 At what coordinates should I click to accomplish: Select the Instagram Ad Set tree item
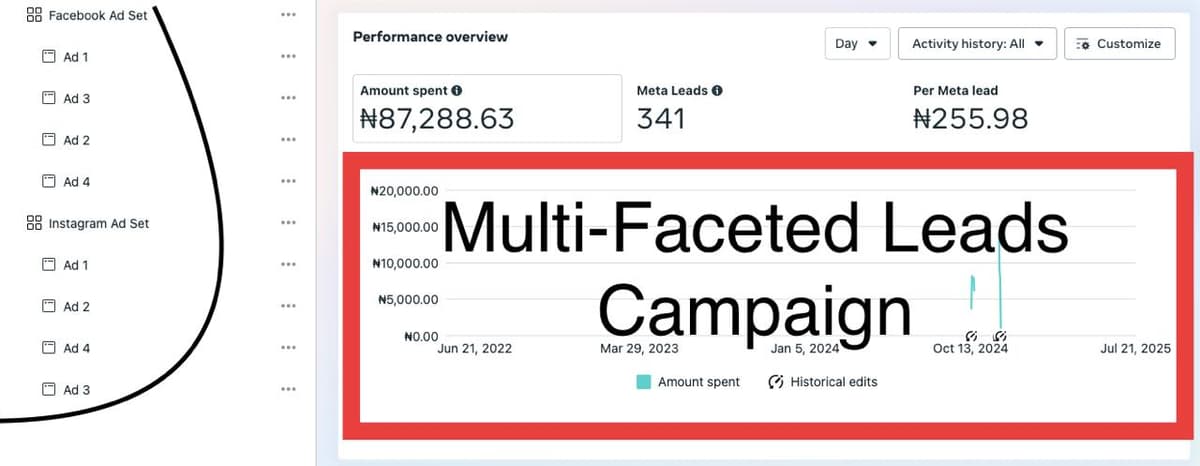tap(98, 223)
